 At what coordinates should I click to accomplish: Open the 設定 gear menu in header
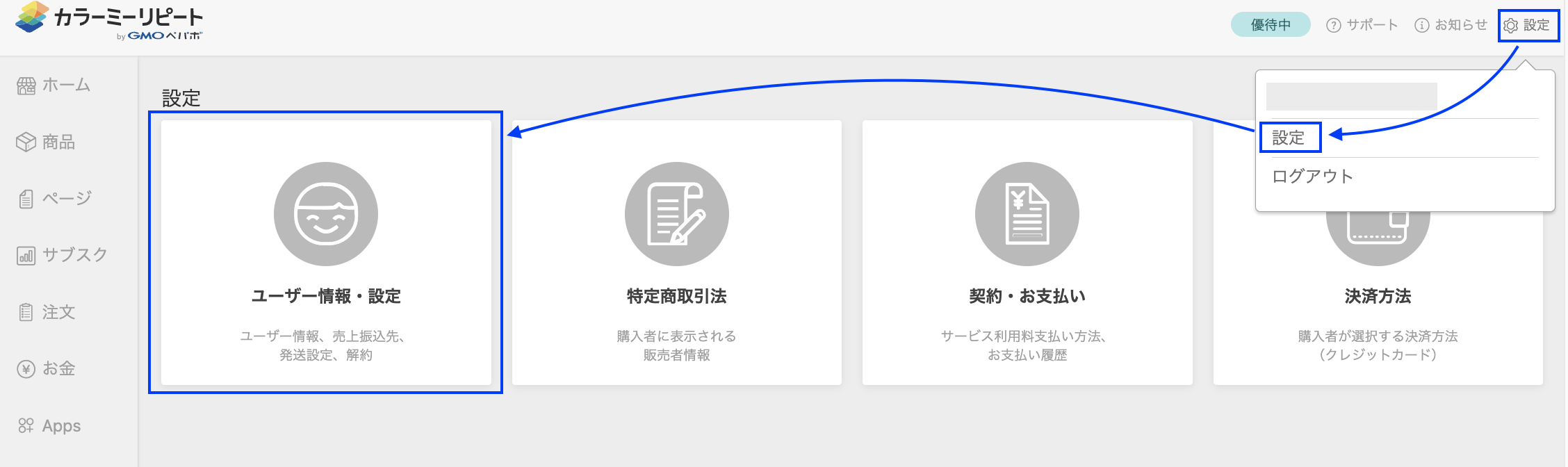[x=1528, y=26]
